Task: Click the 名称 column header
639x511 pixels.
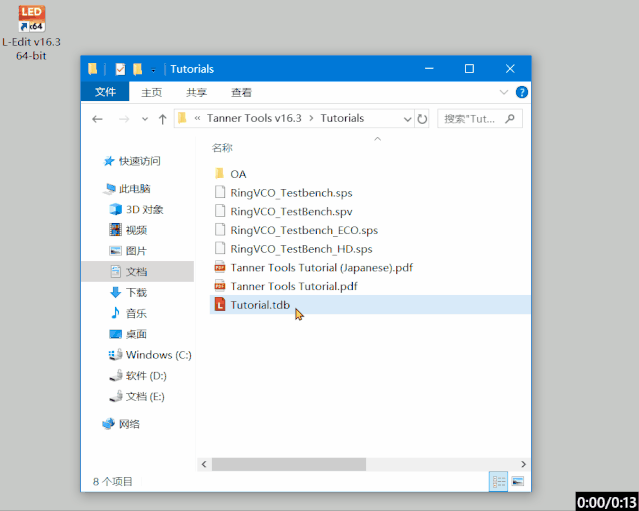Action: pyautogui.click(x=222, y=147)
